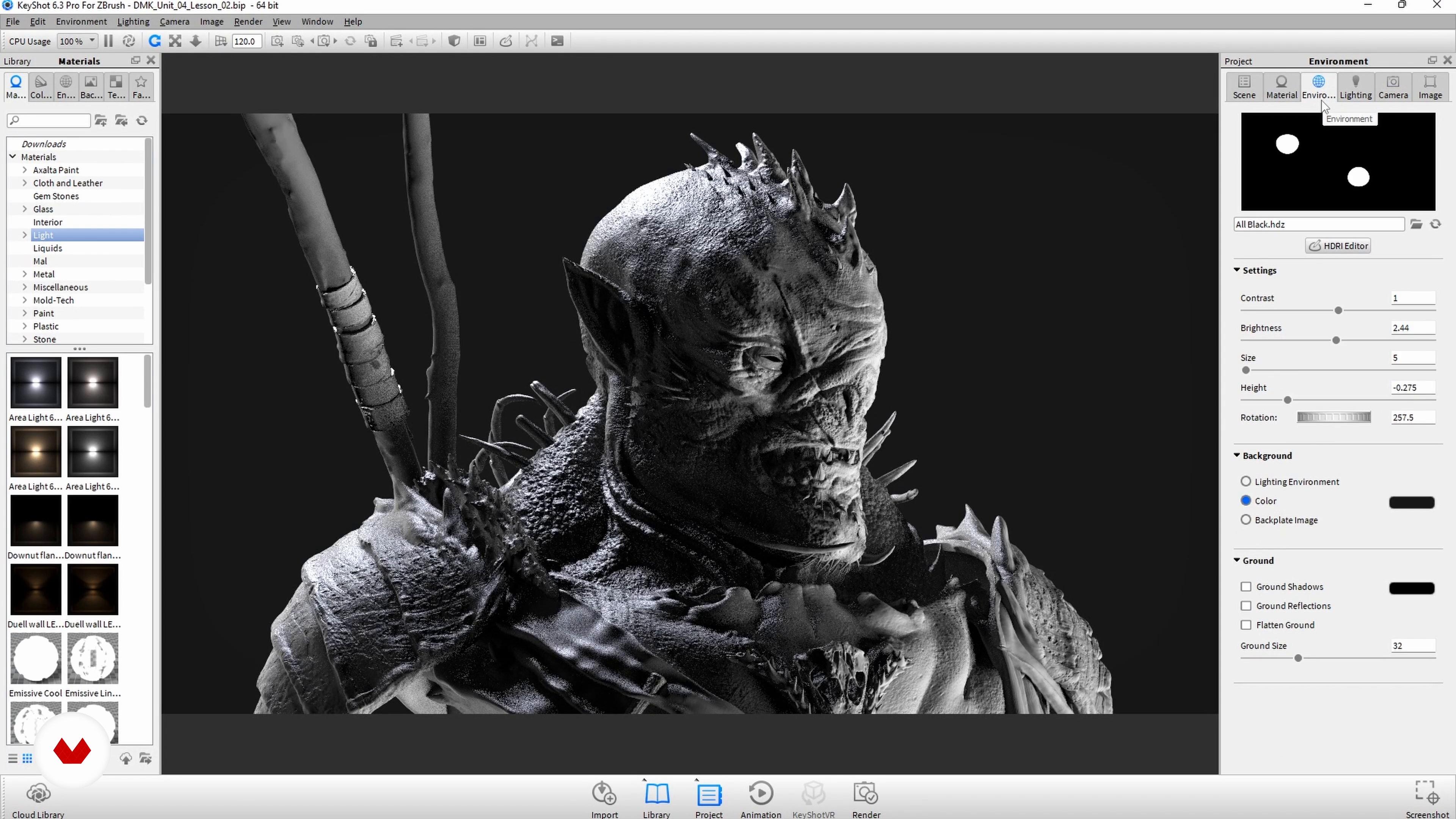Select the Emissive Cool material thumbnail

point(36,659)
